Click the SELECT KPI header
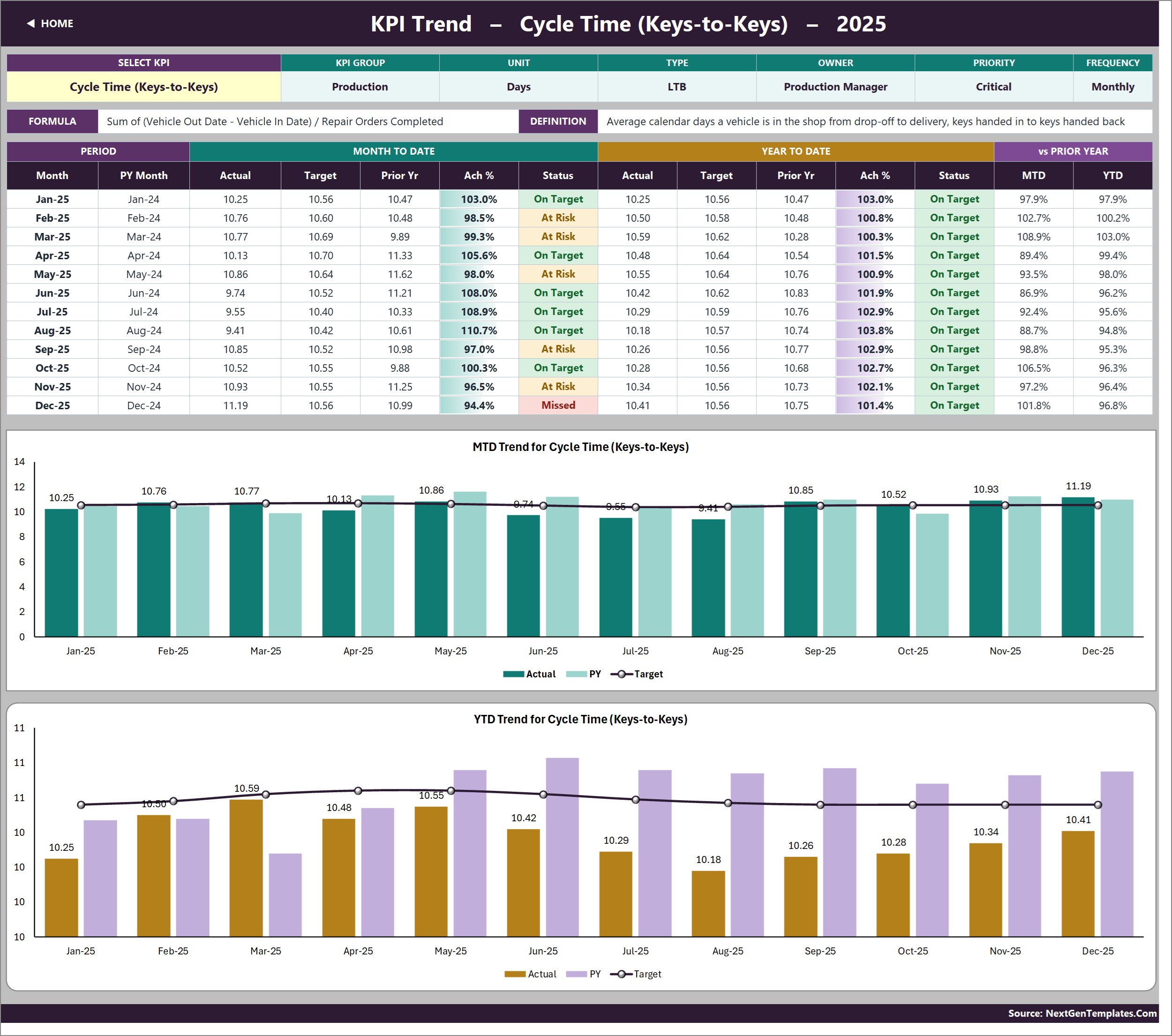 pos(143,62)
